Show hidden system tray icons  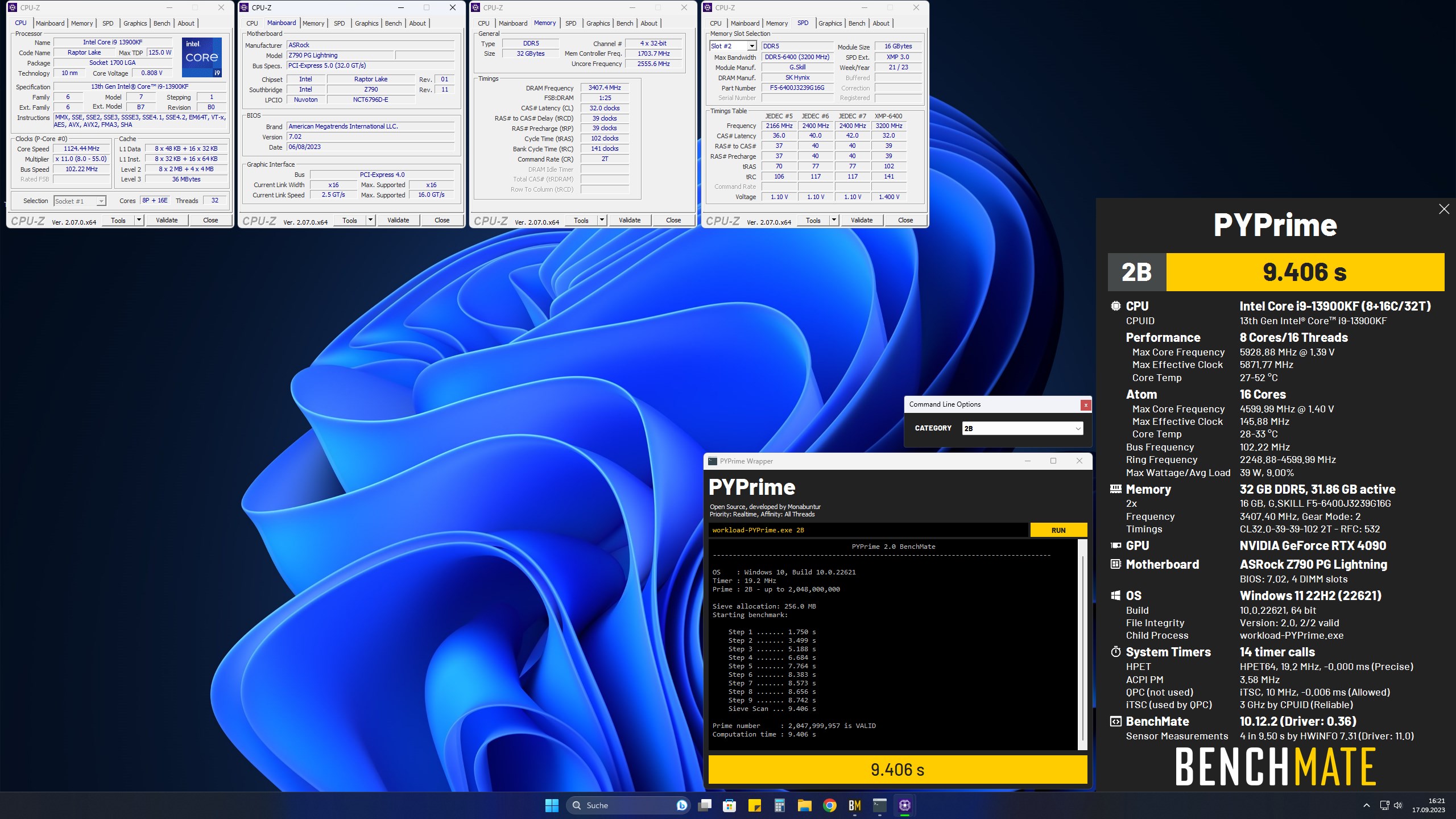[x=1367, y=805]
